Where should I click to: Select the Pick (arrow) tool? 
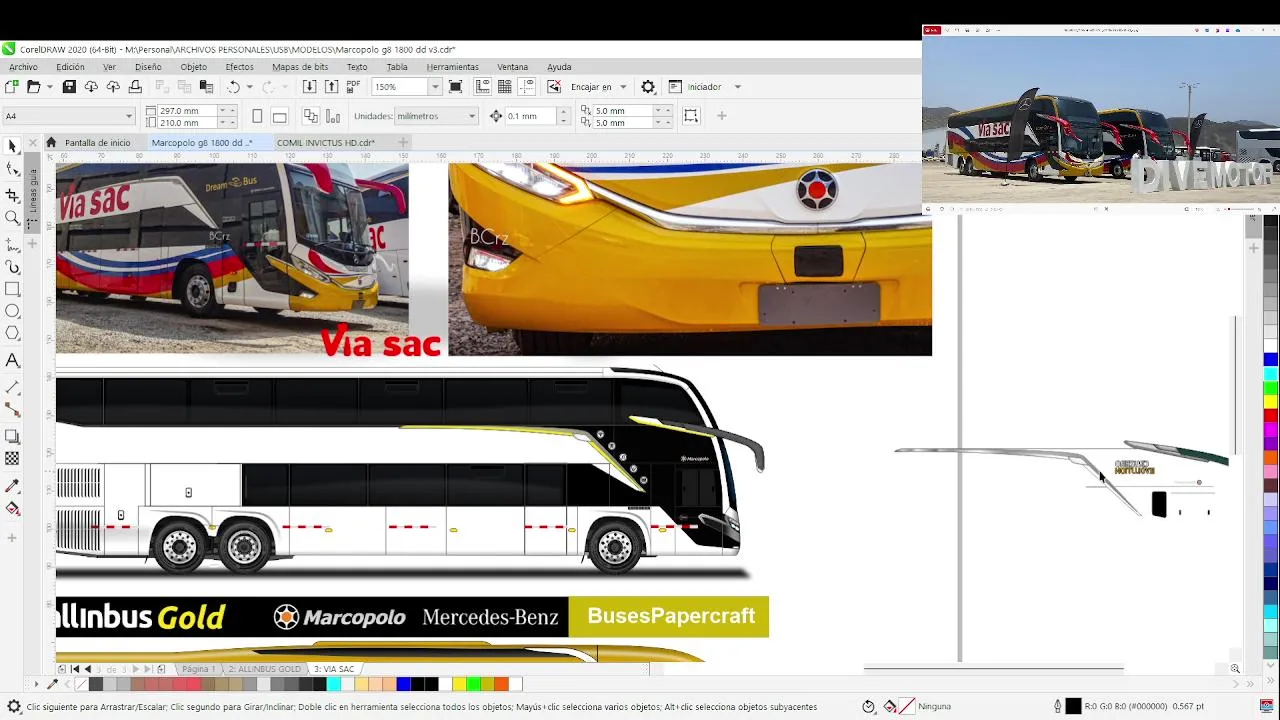pos(12,146)
